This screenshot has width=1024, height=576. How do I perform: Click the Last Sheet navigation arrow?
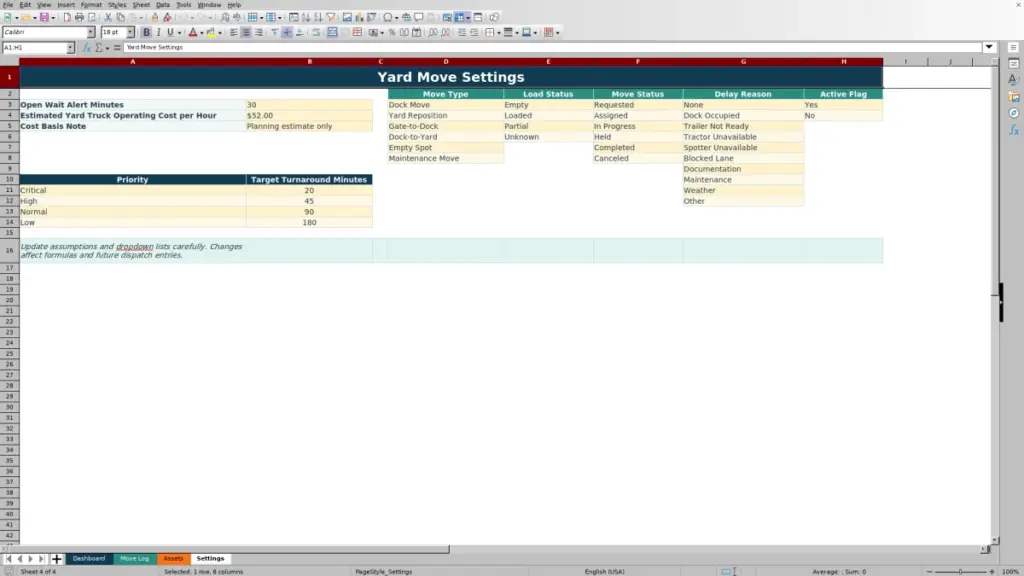(x=41, y=558)
